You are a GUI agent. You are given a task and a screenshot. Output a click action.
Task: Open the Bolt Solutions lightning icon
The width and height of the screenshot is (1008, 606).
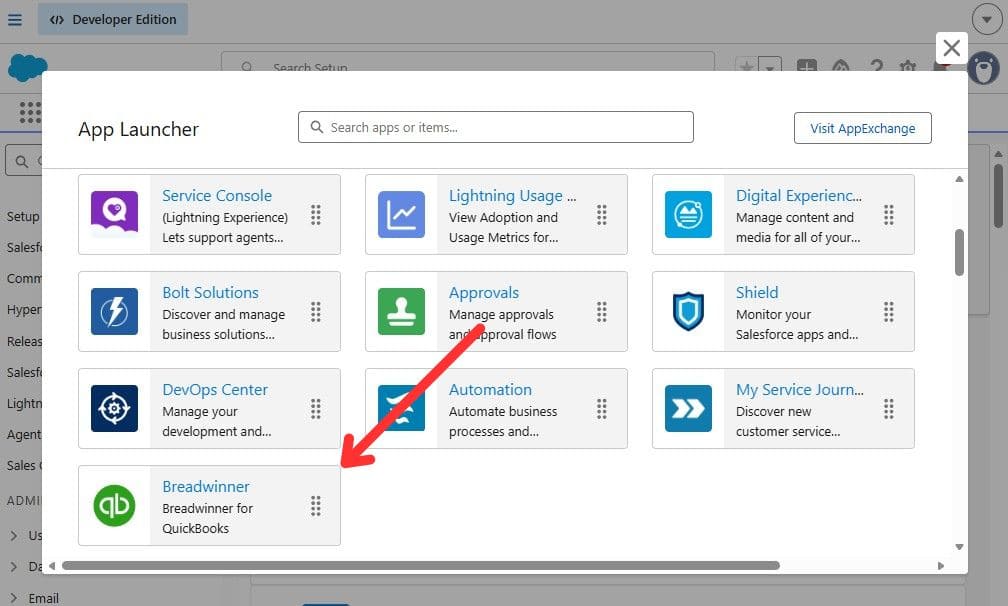114,312
